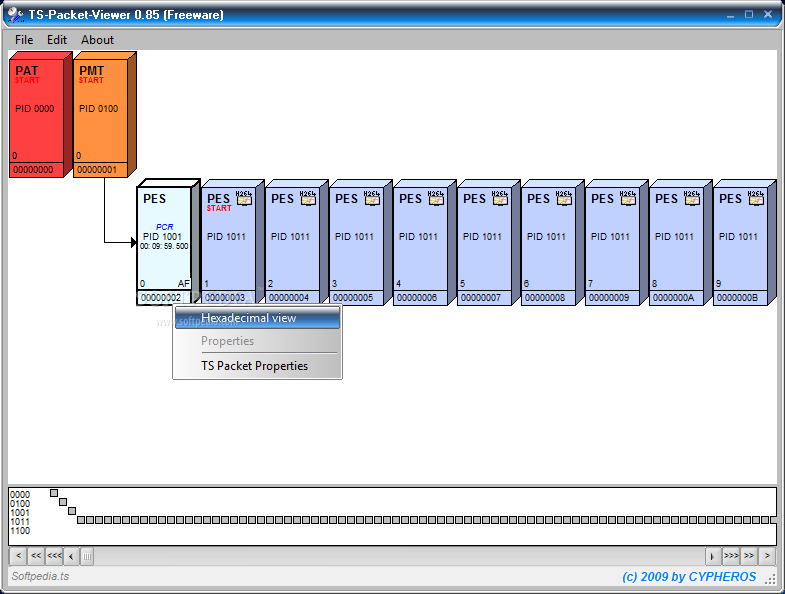Click packet offset 00000009 label
This screenshot has height=594, width=785.
[x=609, y=298]
